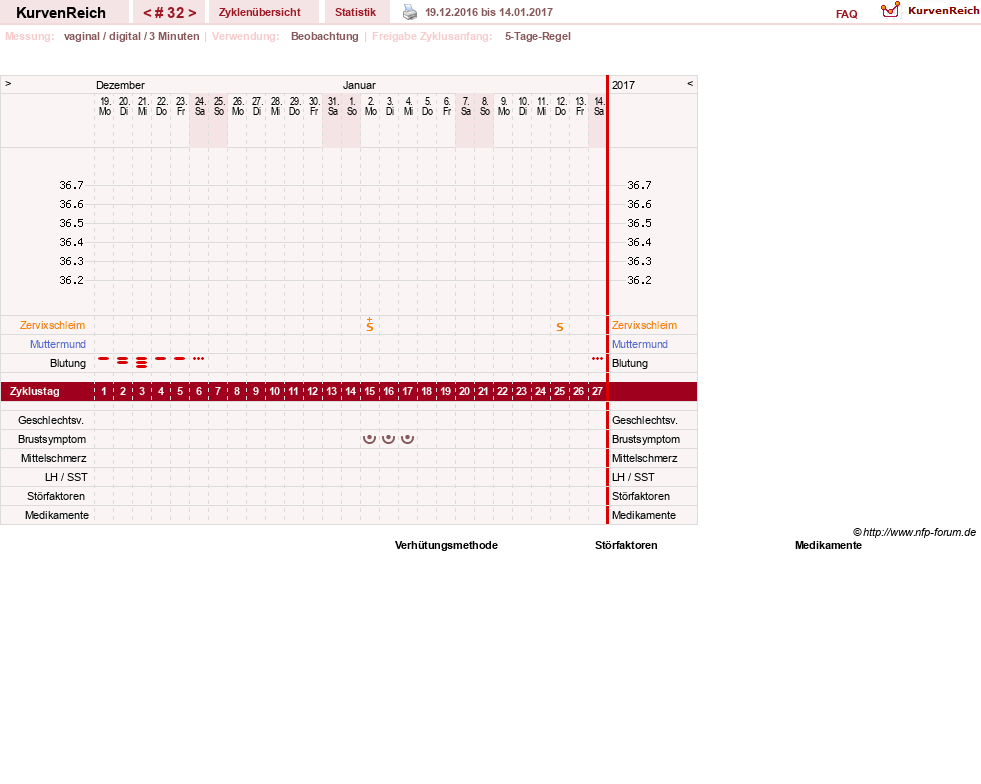
Task: Click the Medikamente heading below the chart
Action: click(828, 546)
